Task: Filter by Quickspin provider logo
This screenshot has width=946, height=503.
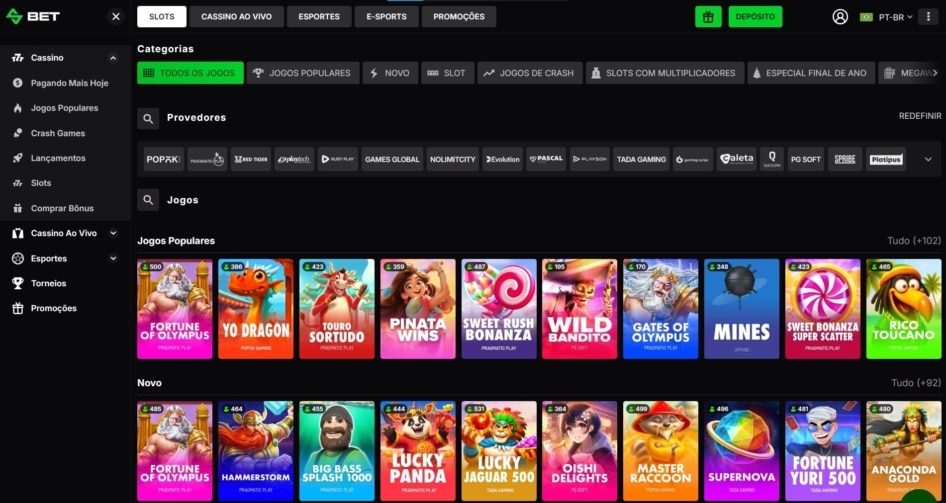Action: [x=772, y=159]
